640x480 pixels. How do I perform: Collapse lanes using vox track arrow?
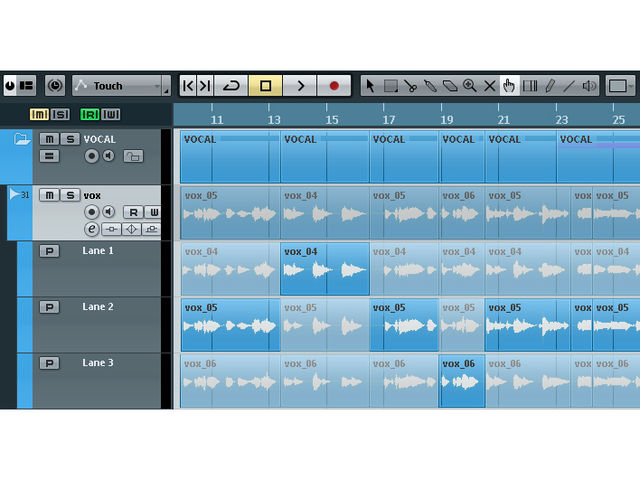pos(15,194)
